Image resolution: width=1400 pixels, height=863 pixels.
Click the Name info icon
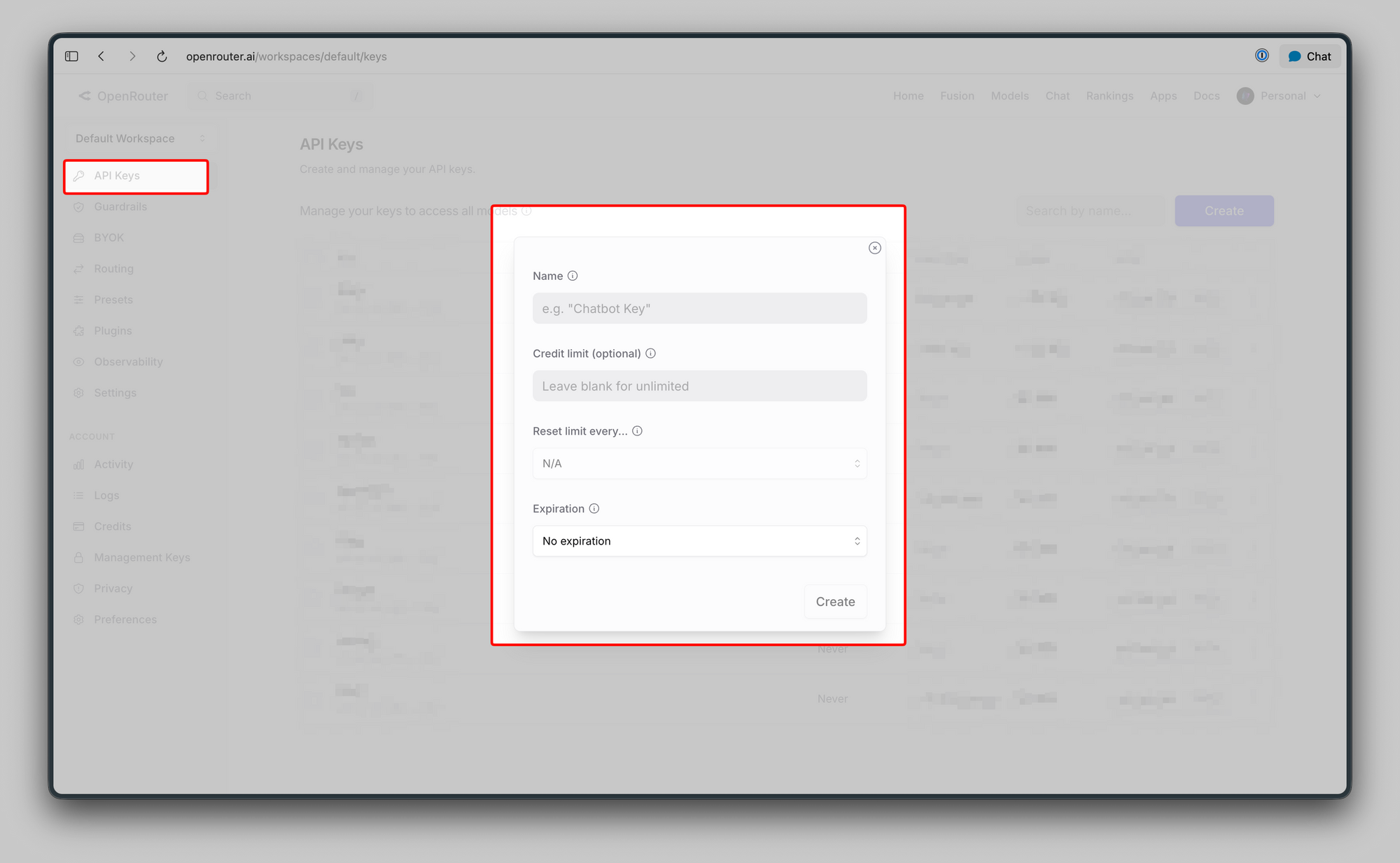[x=573, y=276]
